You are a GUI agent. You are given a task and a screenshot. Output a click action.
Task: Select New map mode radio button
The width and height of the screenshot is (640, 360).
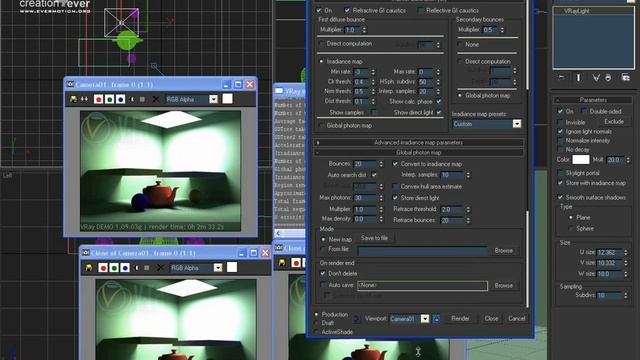coord(323,240)
